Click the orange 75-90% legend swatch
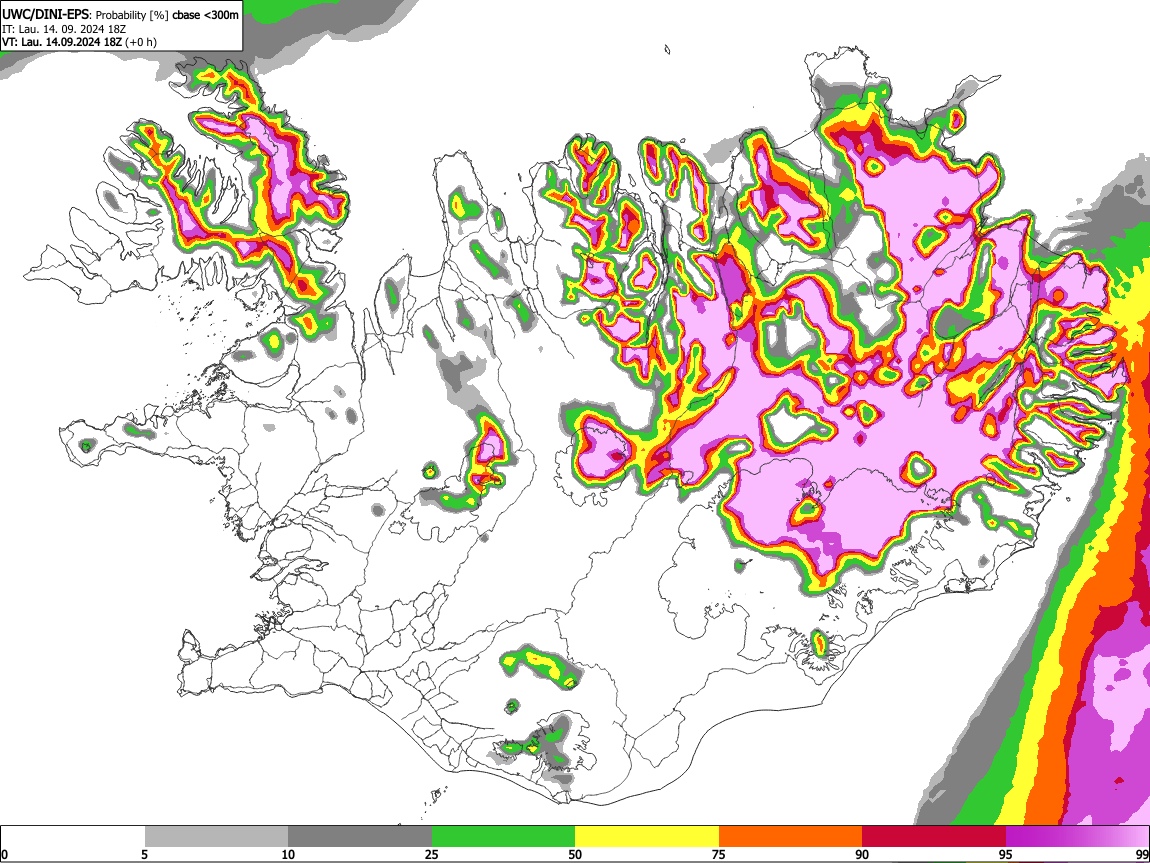Viewport: 1150px width, 863px height. coord(790,837)
